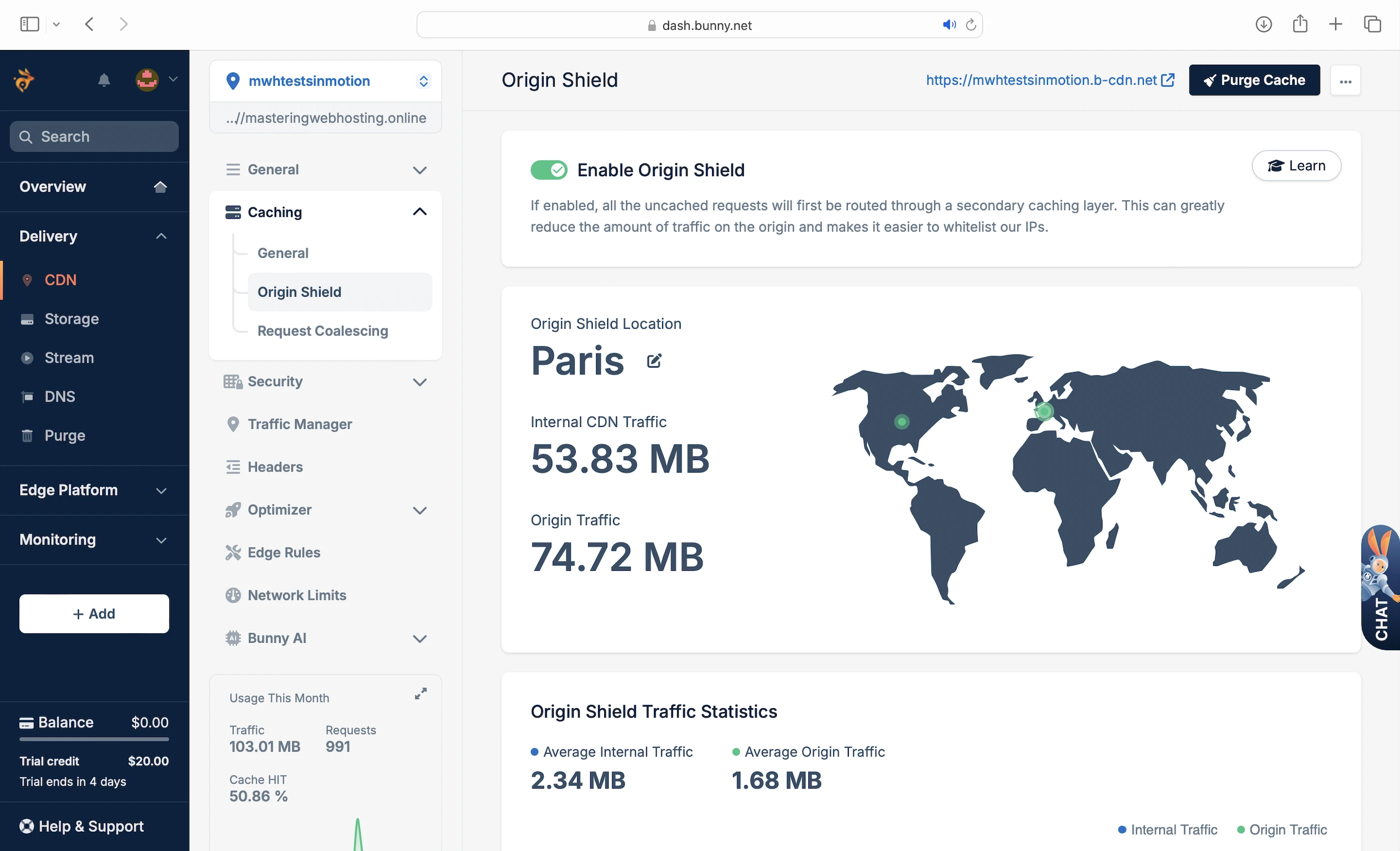Open the three-dots more options menu
Viewport: 1400px width, 851px height.
(1345, 81)
